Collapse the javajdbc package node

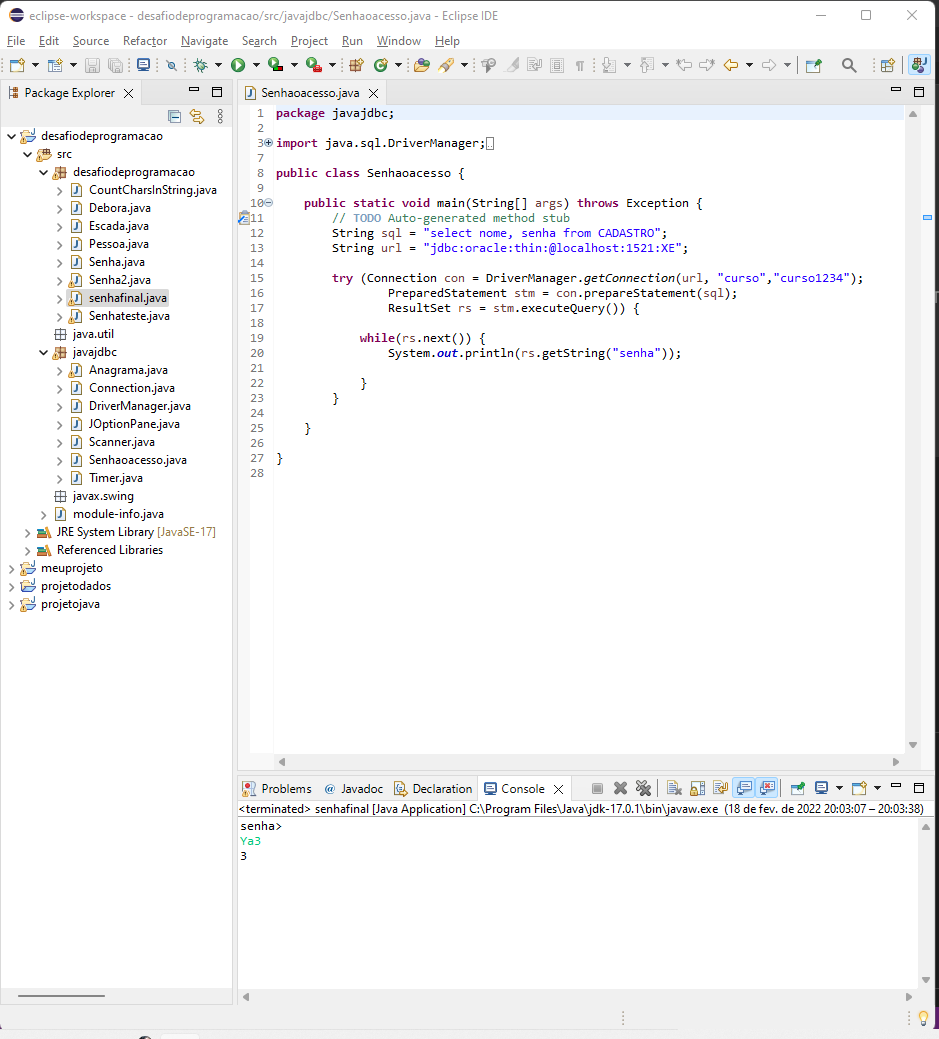pos(43,353)
